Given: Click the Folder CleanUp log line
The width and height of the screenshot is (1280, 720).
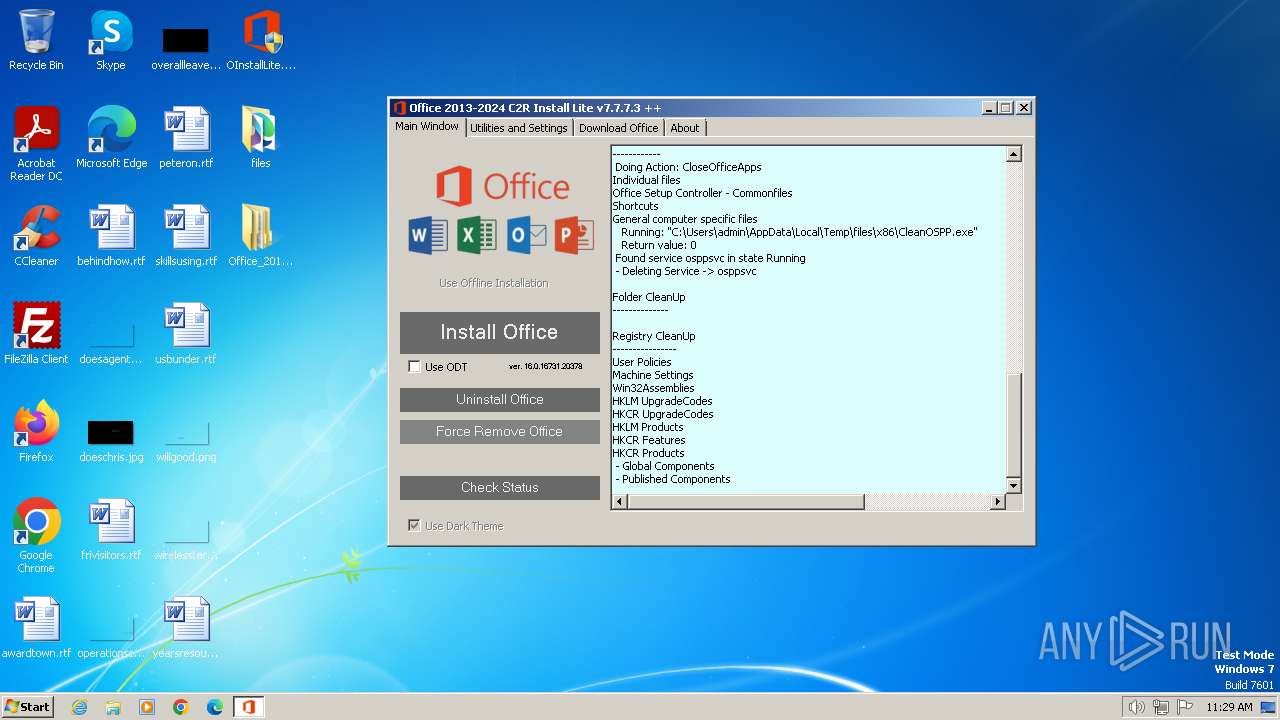Looking at the screenshot, I should [x=649, y=297].
